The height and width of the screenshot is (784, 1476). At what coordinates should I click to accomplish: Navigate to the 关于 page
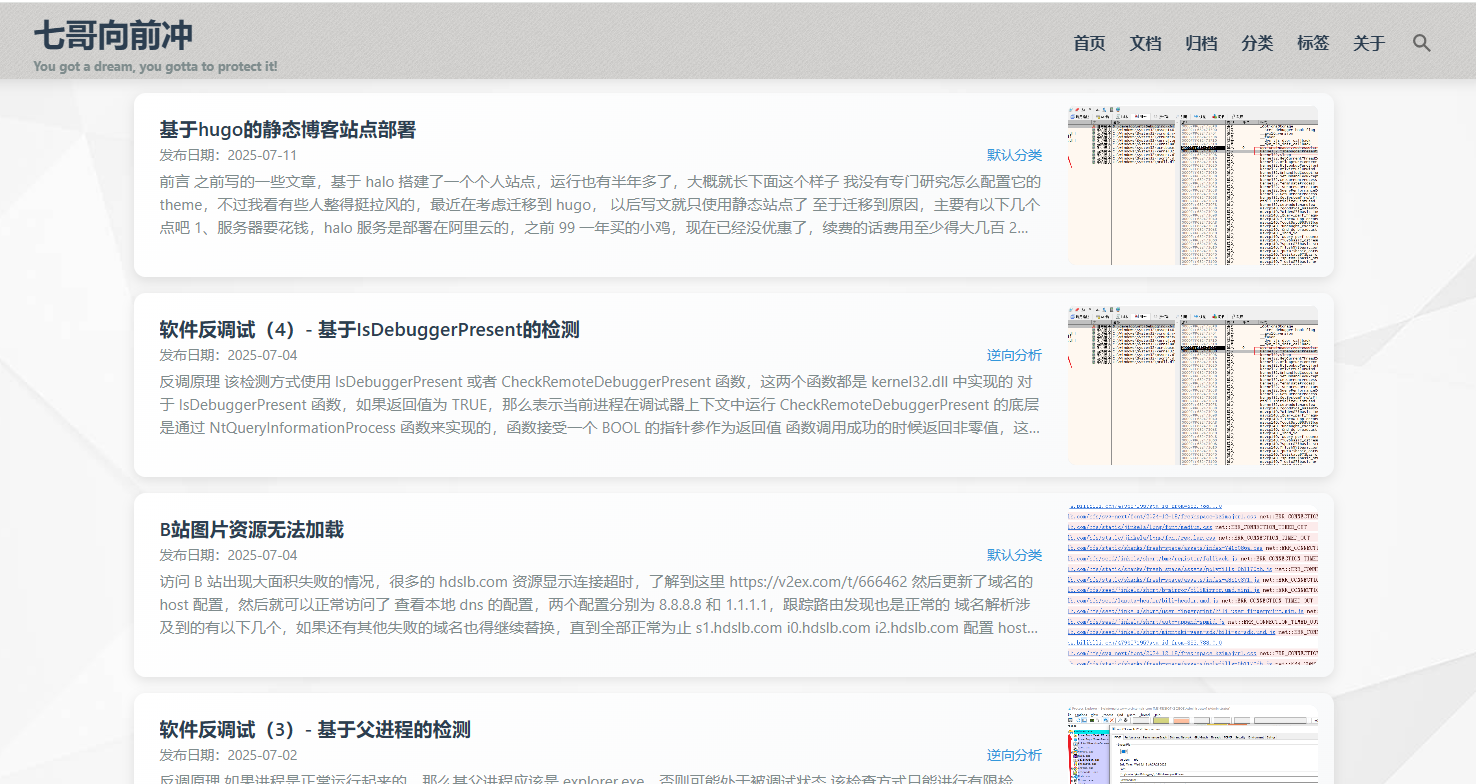click(1369, 43)
